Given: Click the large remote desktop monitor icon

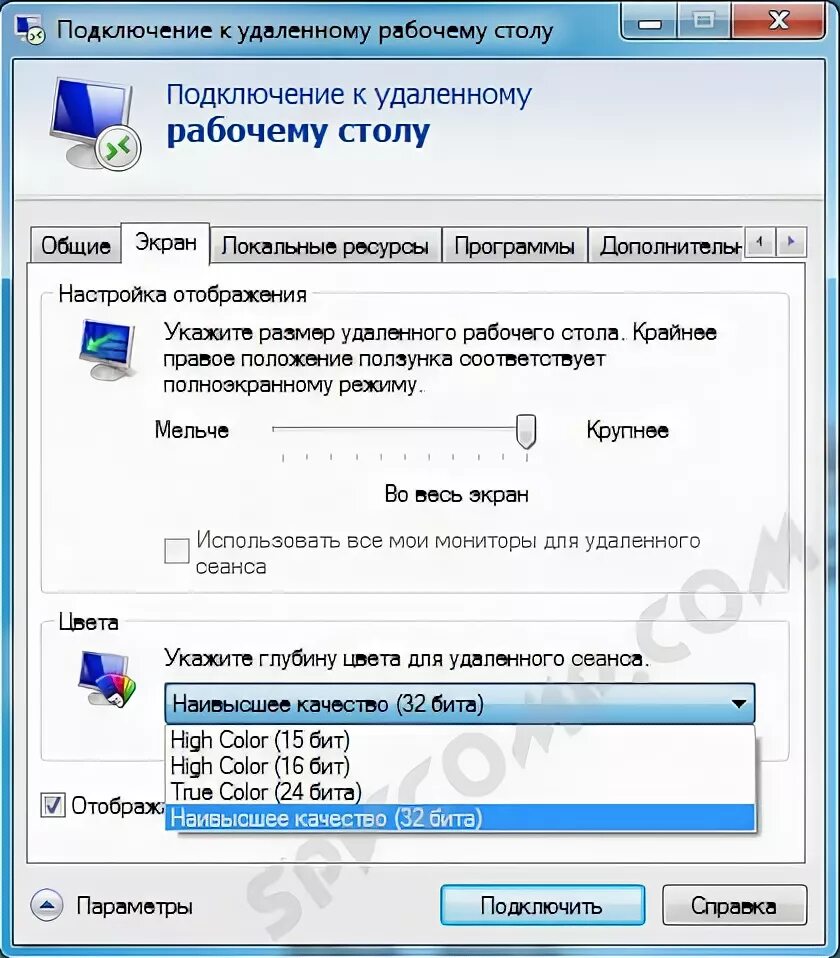Looking at the screenshot, I should click(95, 123).
